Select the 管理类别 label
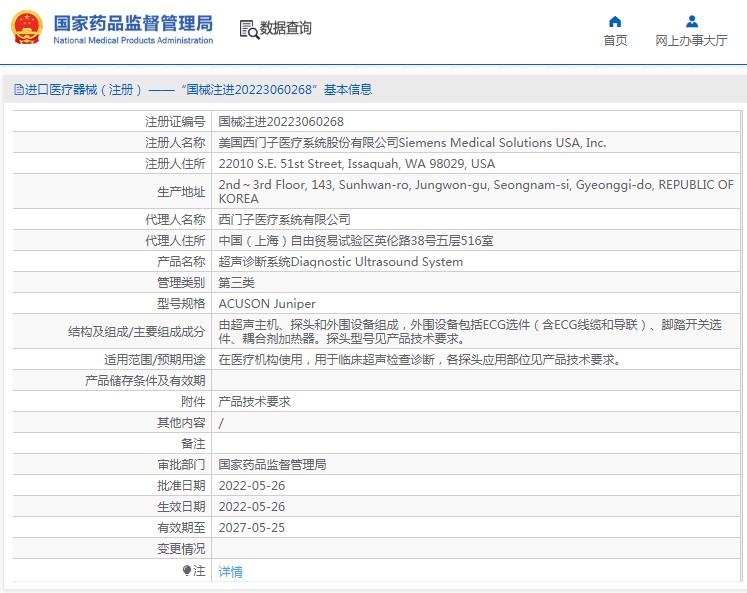The image size is (747, 593). click(182, 282)
